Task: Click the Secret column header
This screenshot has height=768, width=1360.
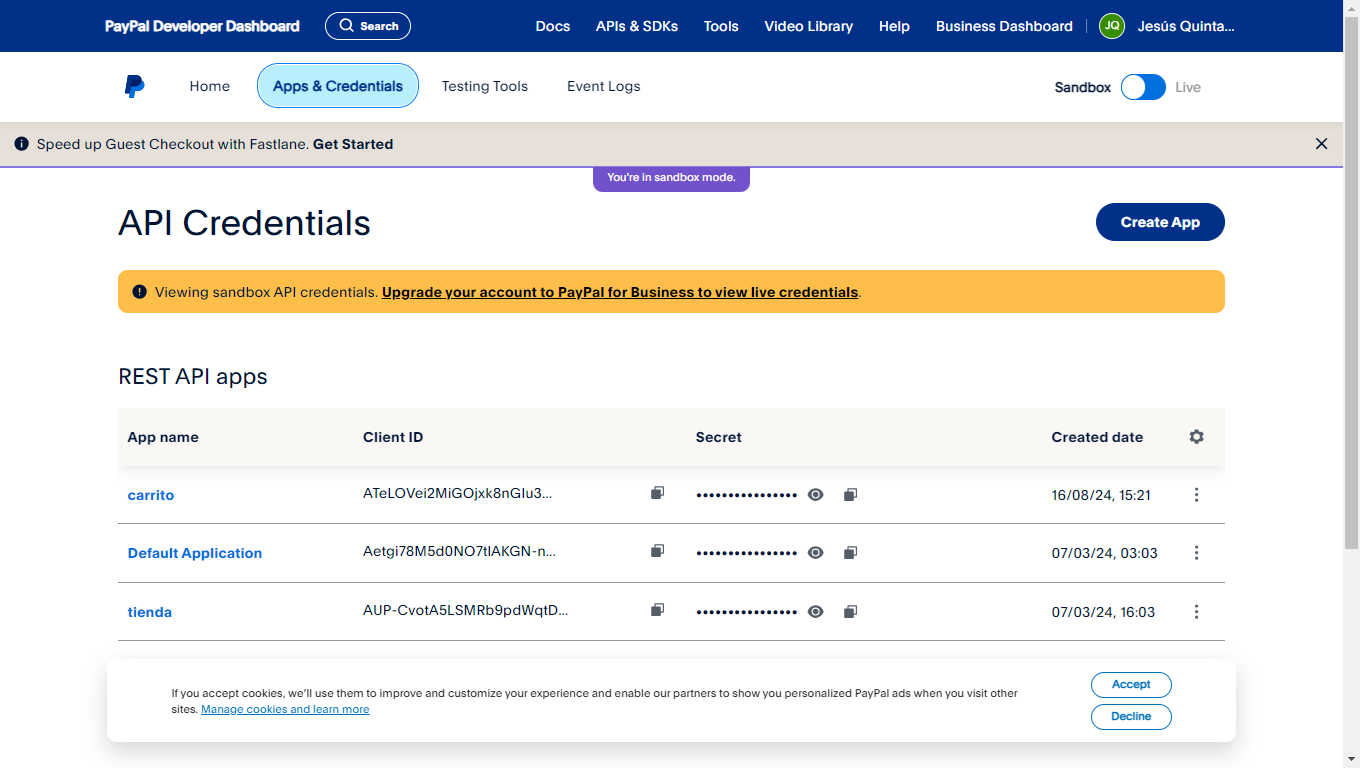Action: click(719, 437)
